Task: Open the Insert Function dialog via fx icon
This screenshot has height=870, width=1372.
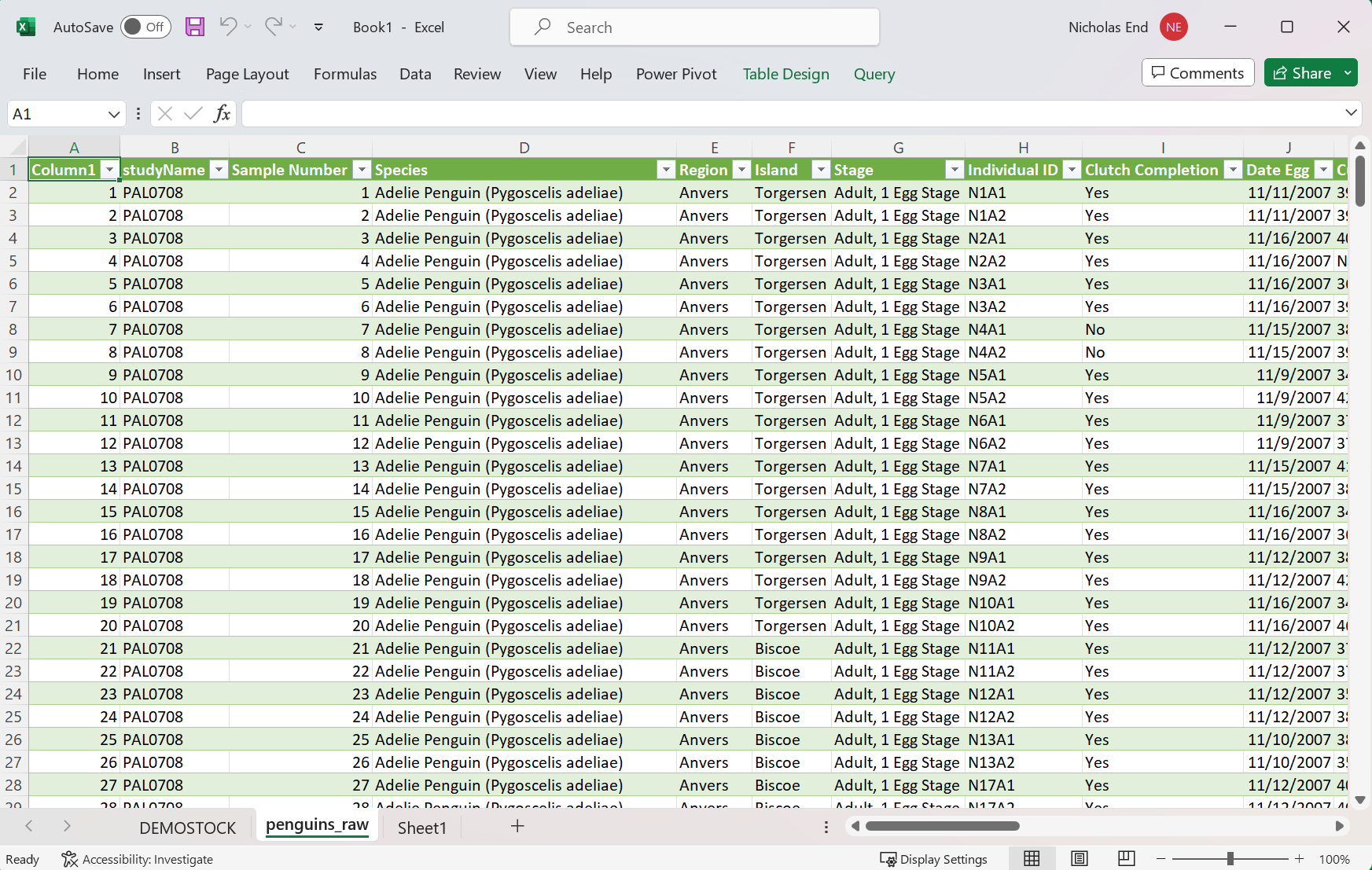Action: [x=223, y=113]
